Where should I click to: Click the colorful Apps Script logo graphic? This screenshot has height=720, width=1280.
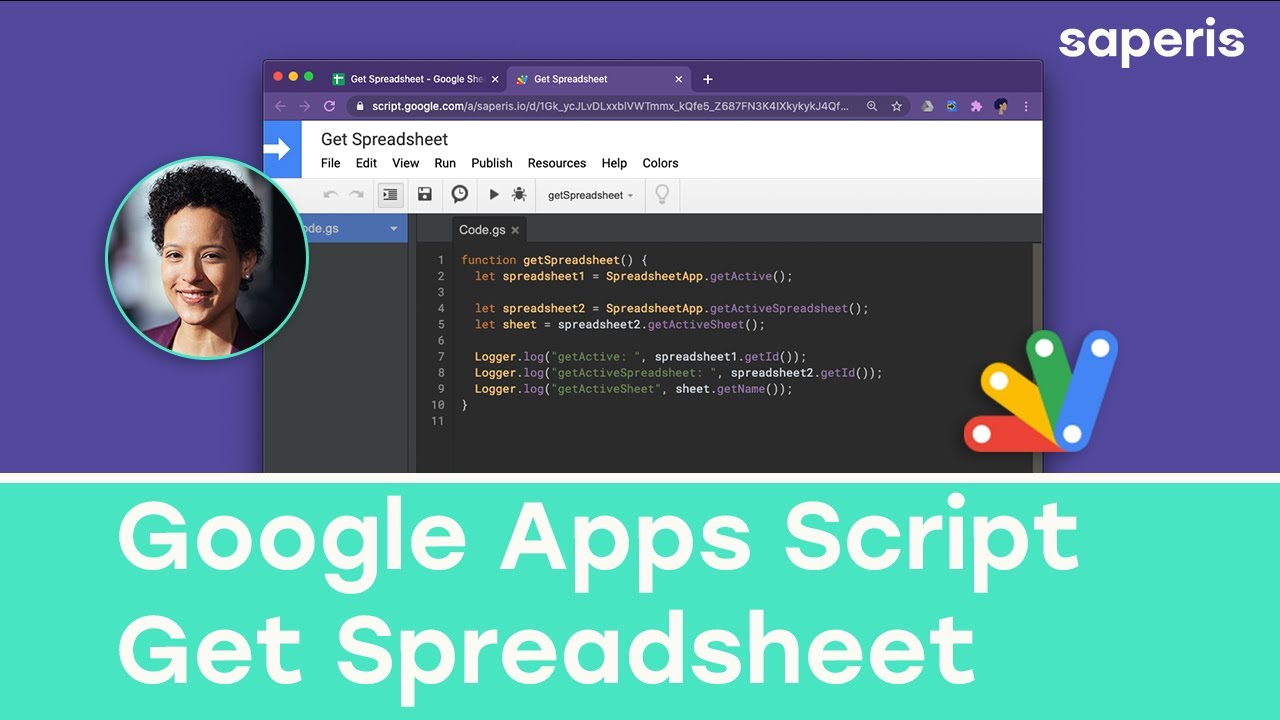1041,391
